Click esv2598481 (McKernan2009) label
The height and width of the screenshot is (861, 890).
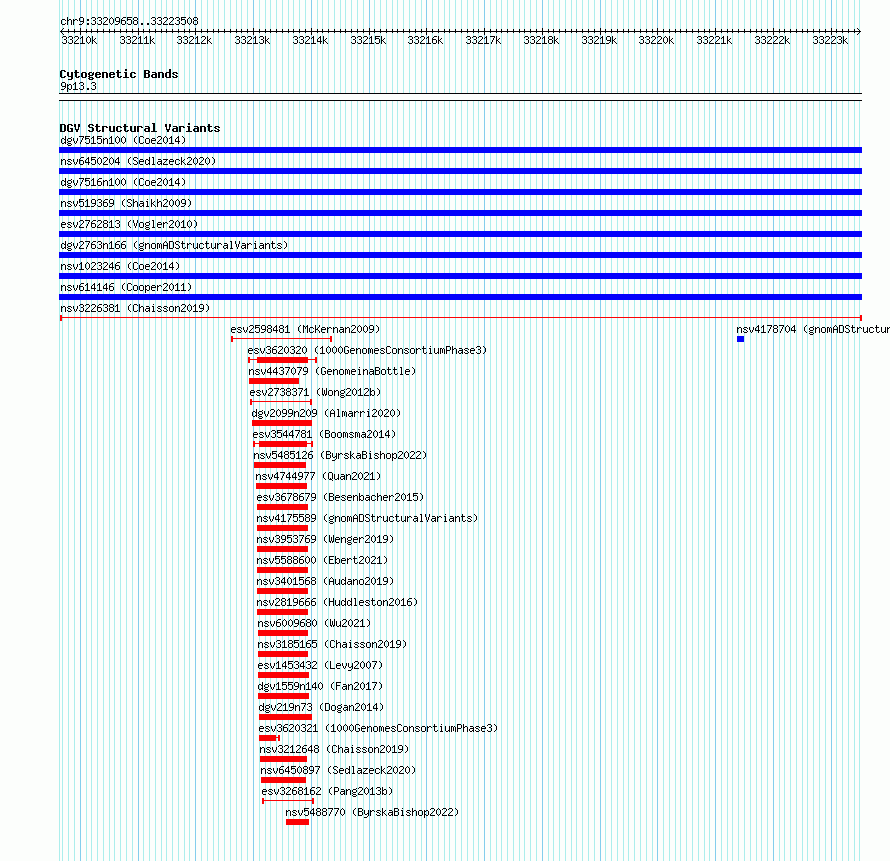305,329
